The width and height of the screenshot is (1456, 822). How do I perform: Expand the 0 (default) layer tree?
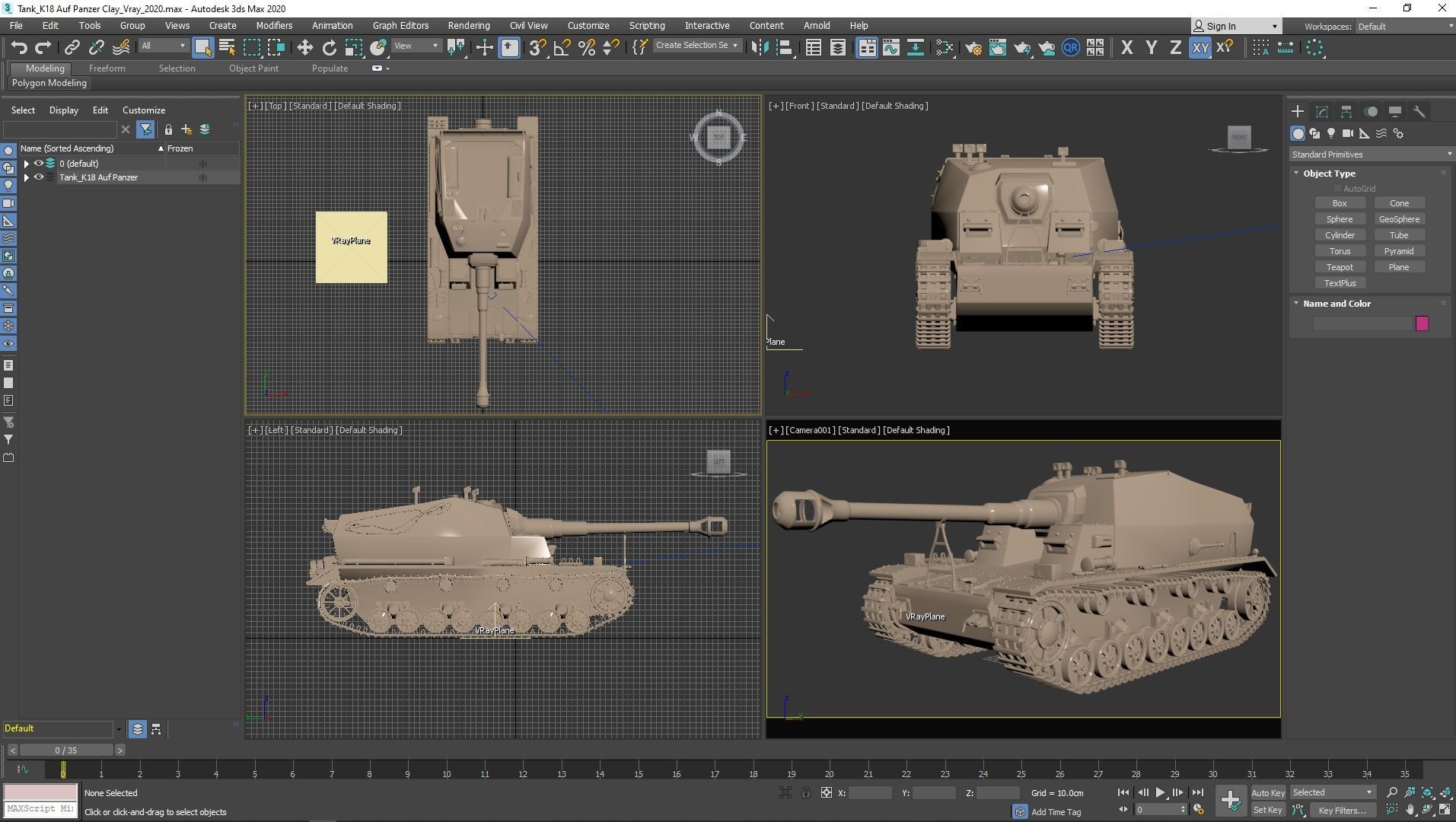(x=27, y=164)
